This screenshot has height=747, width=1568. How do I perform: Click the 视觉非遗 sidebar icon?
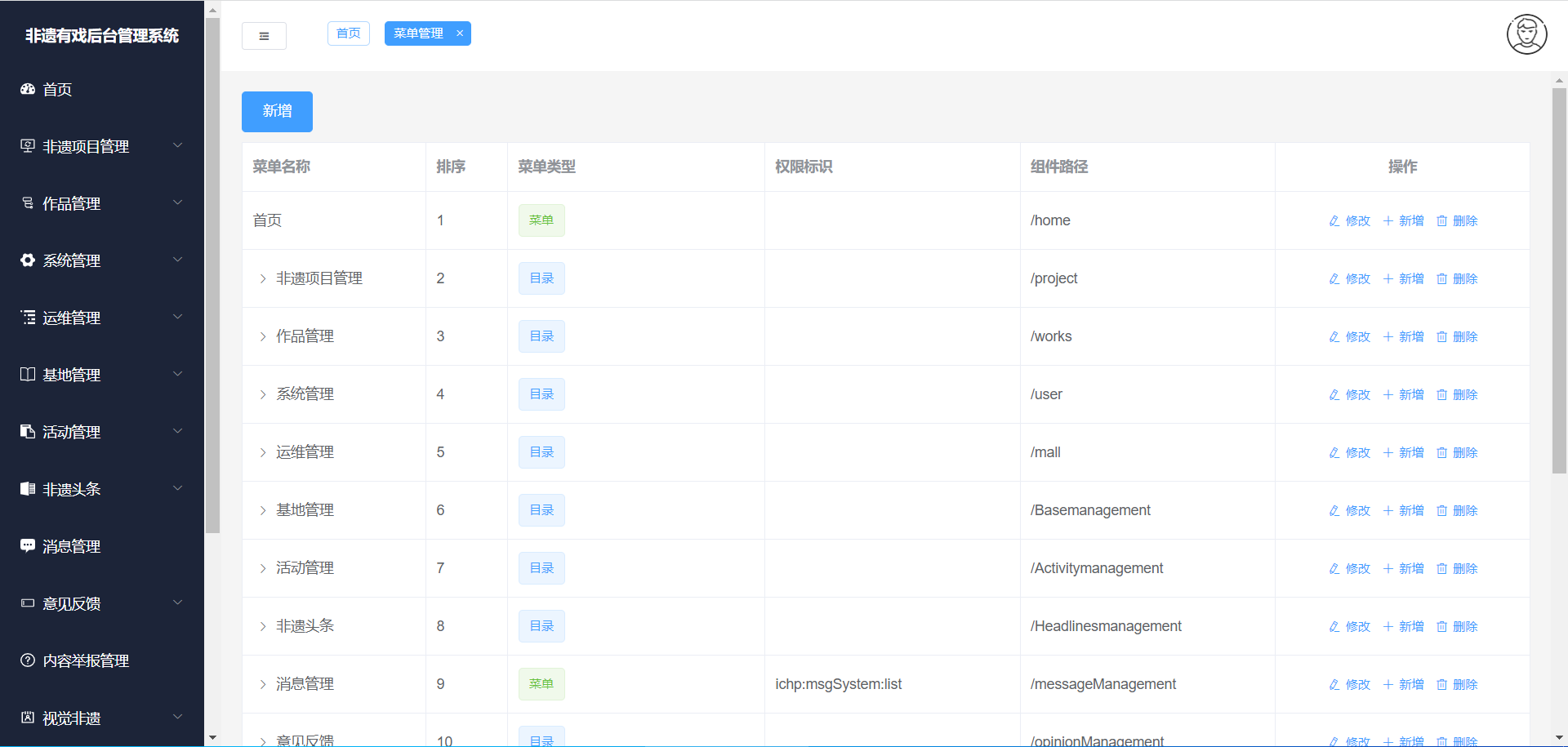(28, 718)
